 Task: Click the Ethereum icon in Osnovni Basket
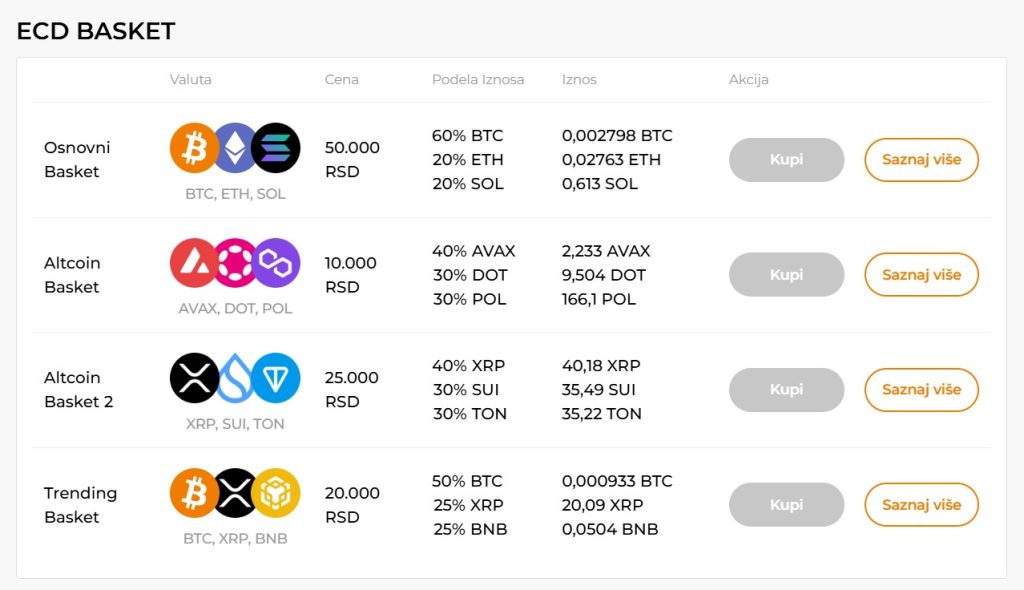[236, 147]
